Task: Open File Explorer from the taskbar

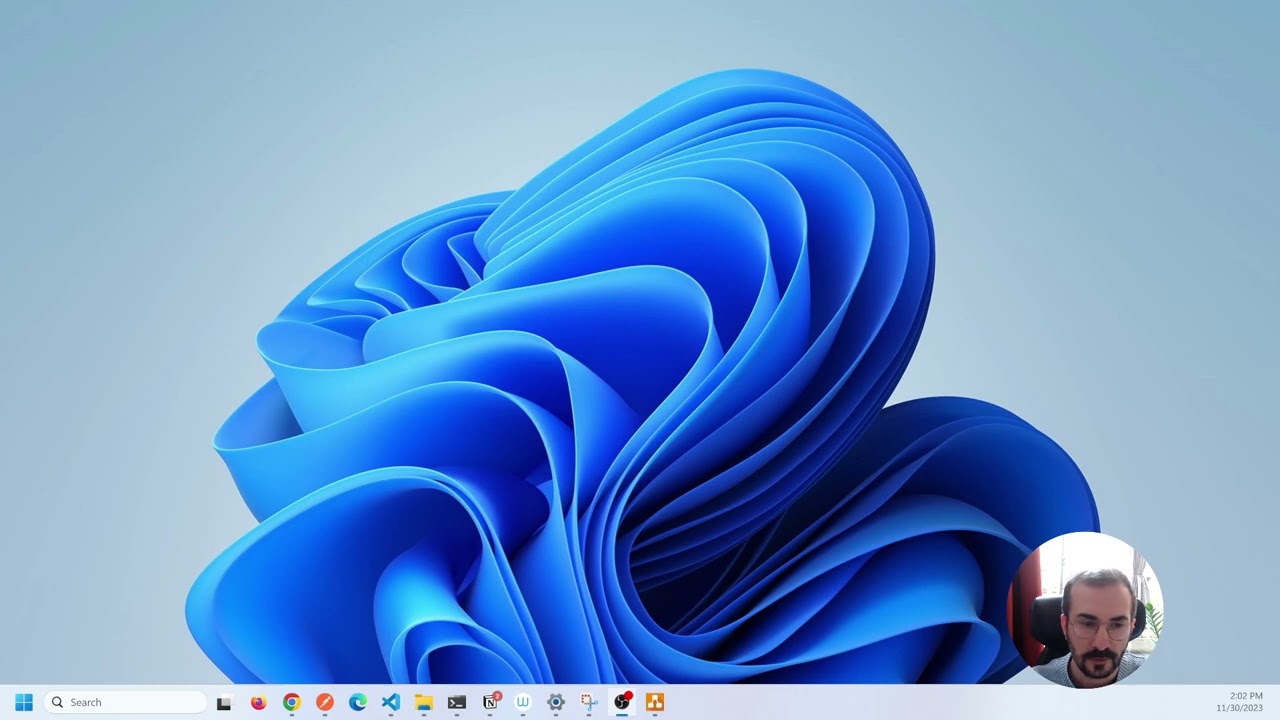Action: (x=423, y=703)
